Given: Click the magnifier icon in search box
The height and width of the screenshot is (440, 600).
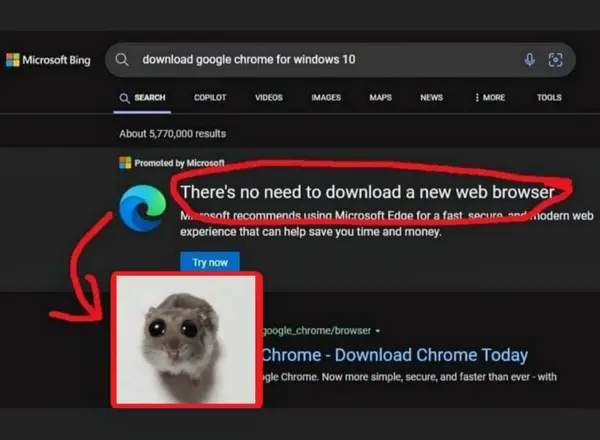Looking at the screenshot, I should (122, 60).
